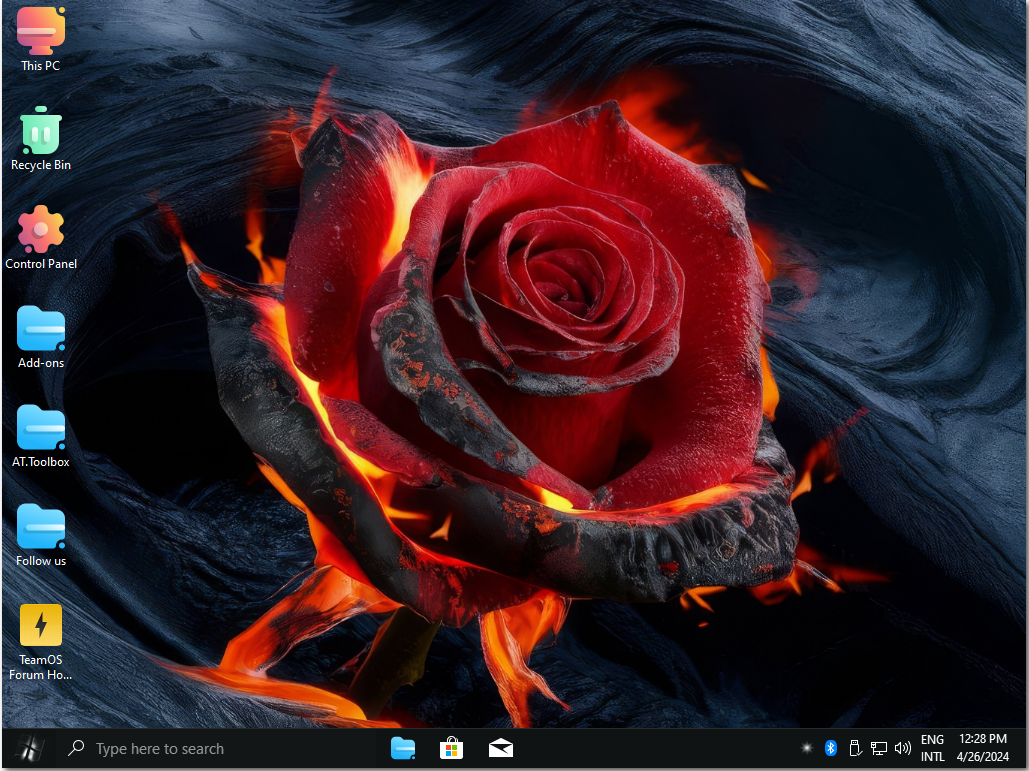Click the star-shaped tray icon

[806, 748]
